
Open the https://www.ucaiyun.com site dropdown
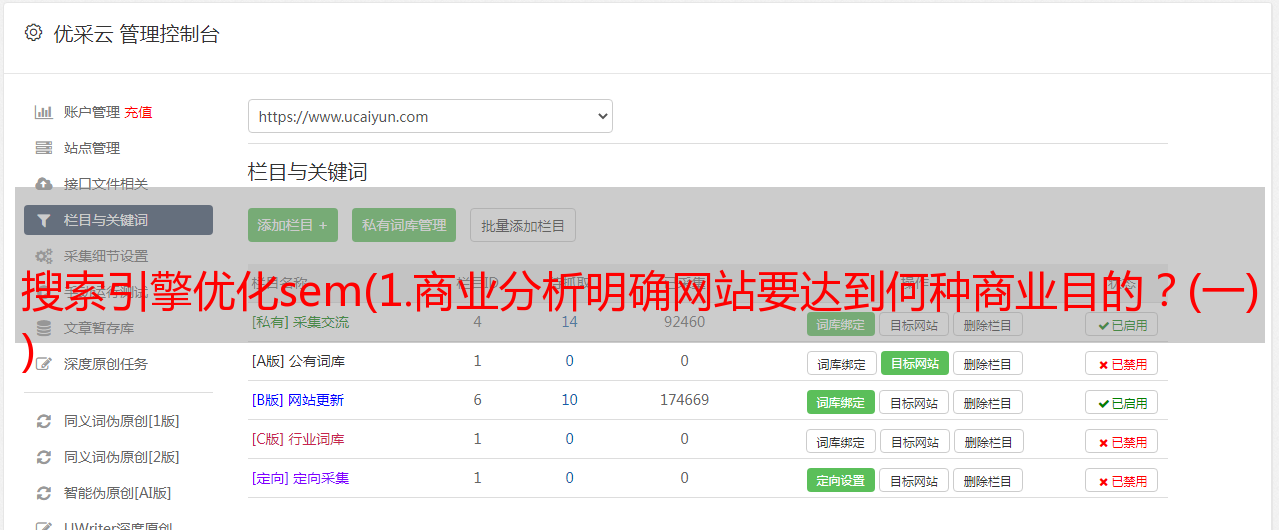430,116
